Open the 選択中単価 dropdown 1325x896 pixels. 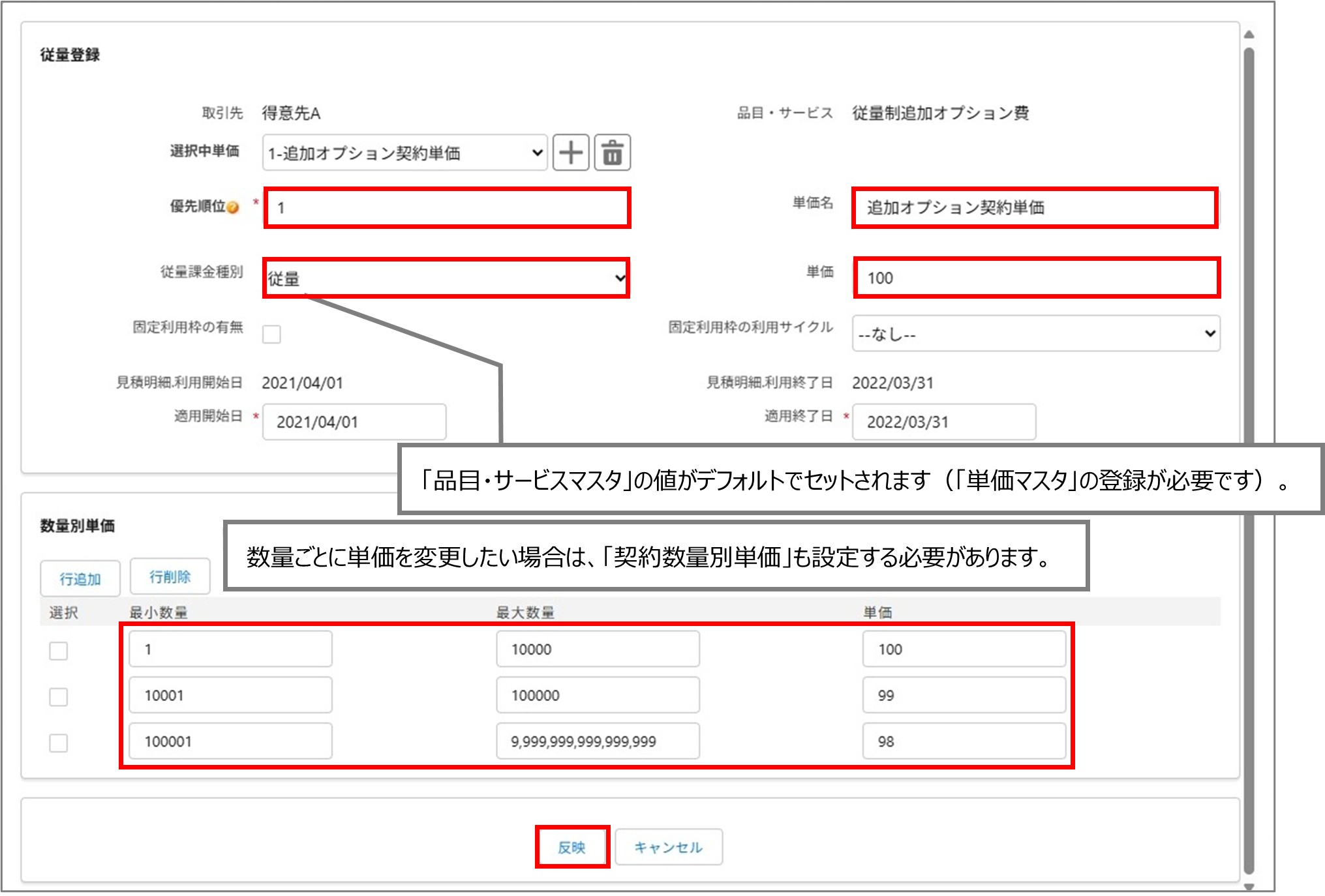point(404,152)
